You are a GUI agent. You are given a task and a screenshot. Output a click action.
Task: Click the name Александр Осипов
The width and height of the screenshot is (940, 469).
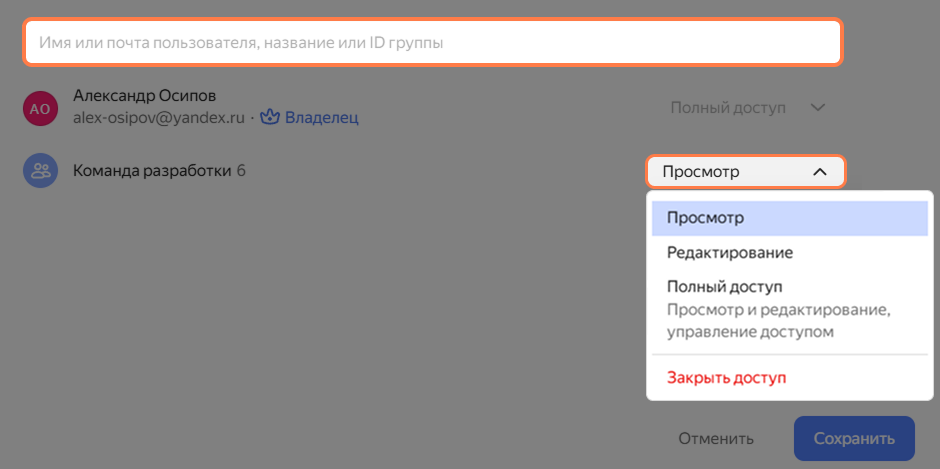144,96
